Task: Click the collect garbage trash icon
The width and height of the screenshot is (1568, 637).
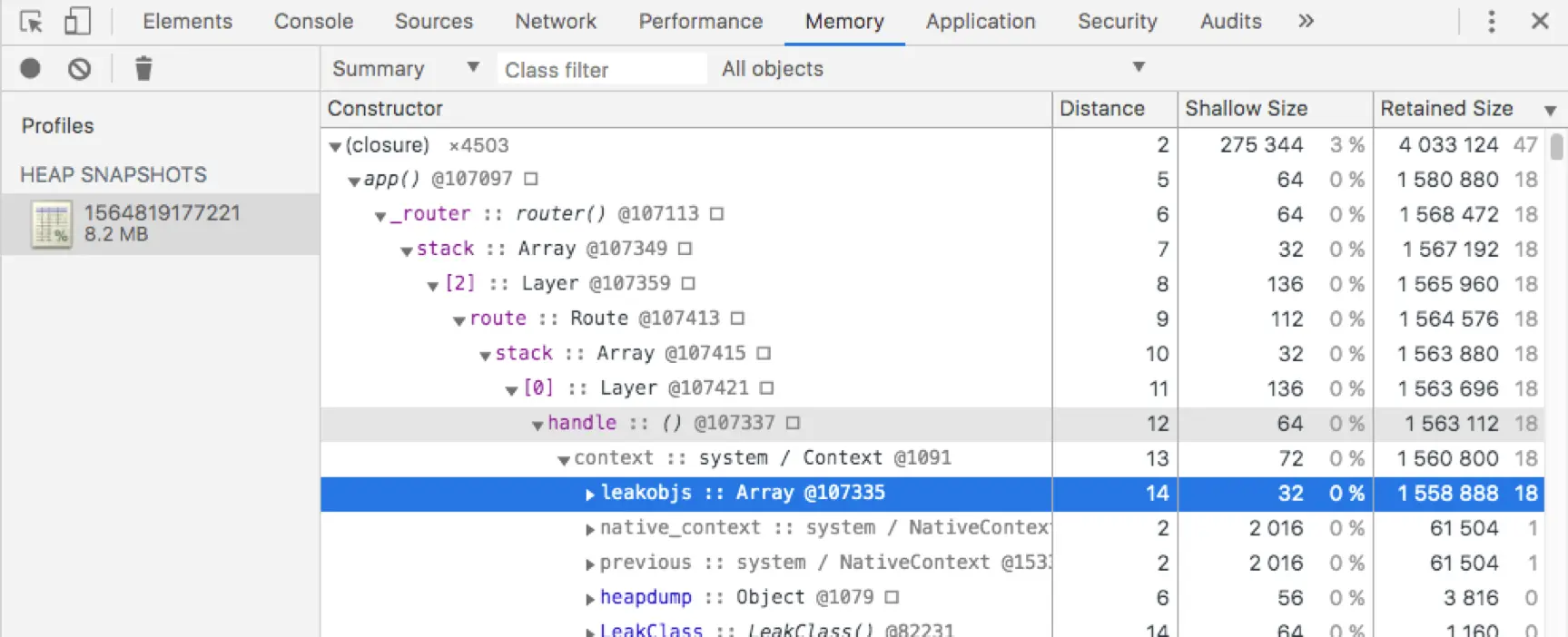Action: (143, 68)
